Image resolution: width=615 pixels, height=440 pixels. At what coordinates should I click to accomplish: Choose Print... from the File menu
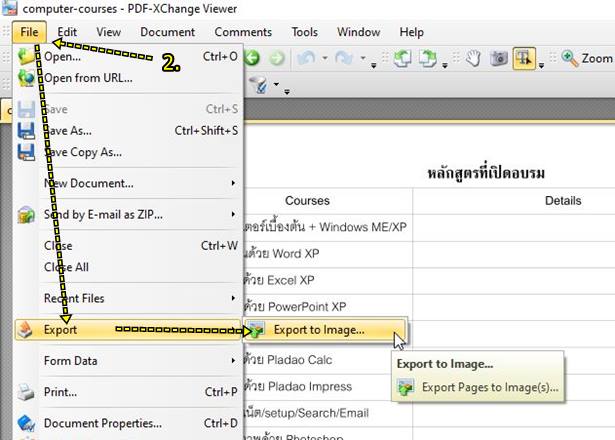point(128,392)
